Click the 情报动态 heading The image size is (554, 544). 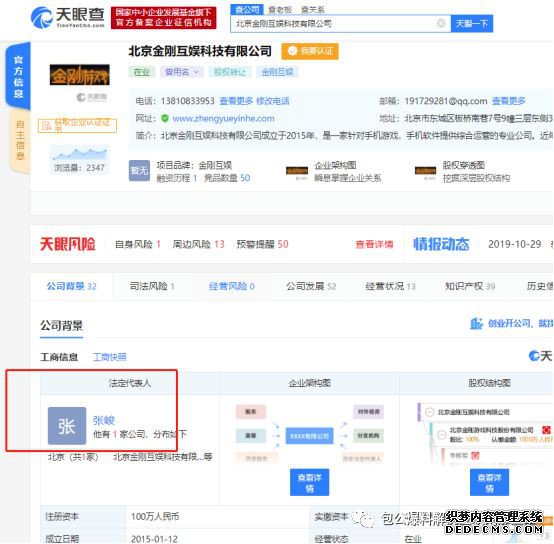[x=441, y=244]
